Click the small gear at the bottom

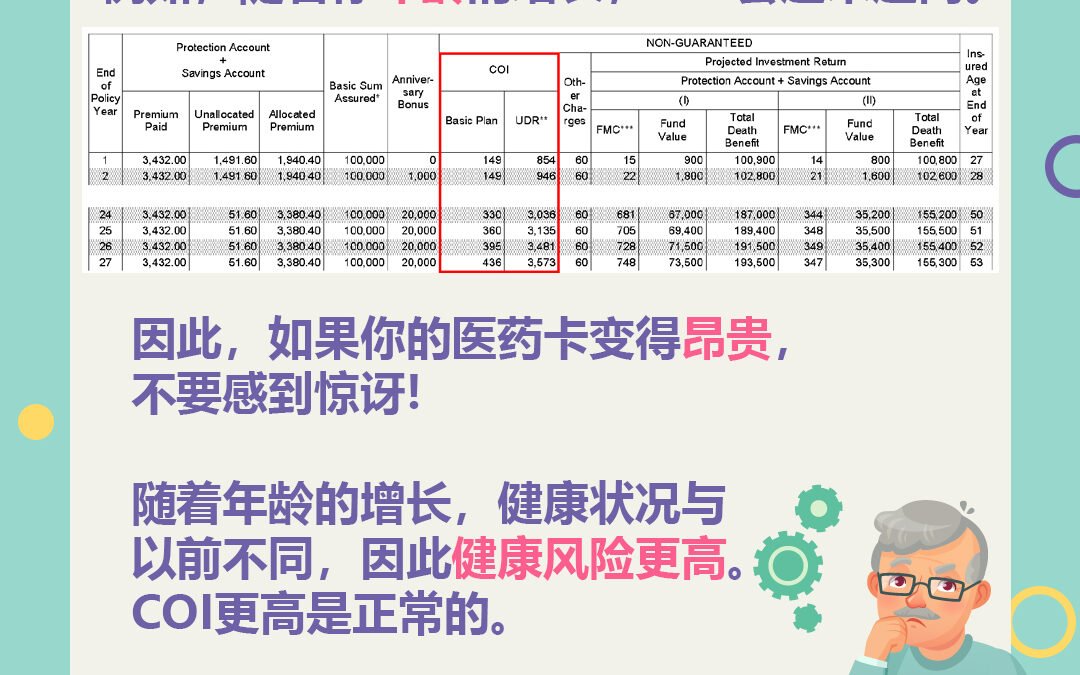coord(807,617)
